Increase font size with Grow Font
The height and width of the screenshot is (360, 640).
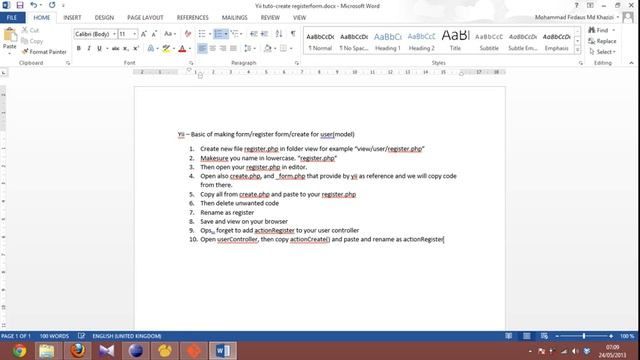point(144,34)
